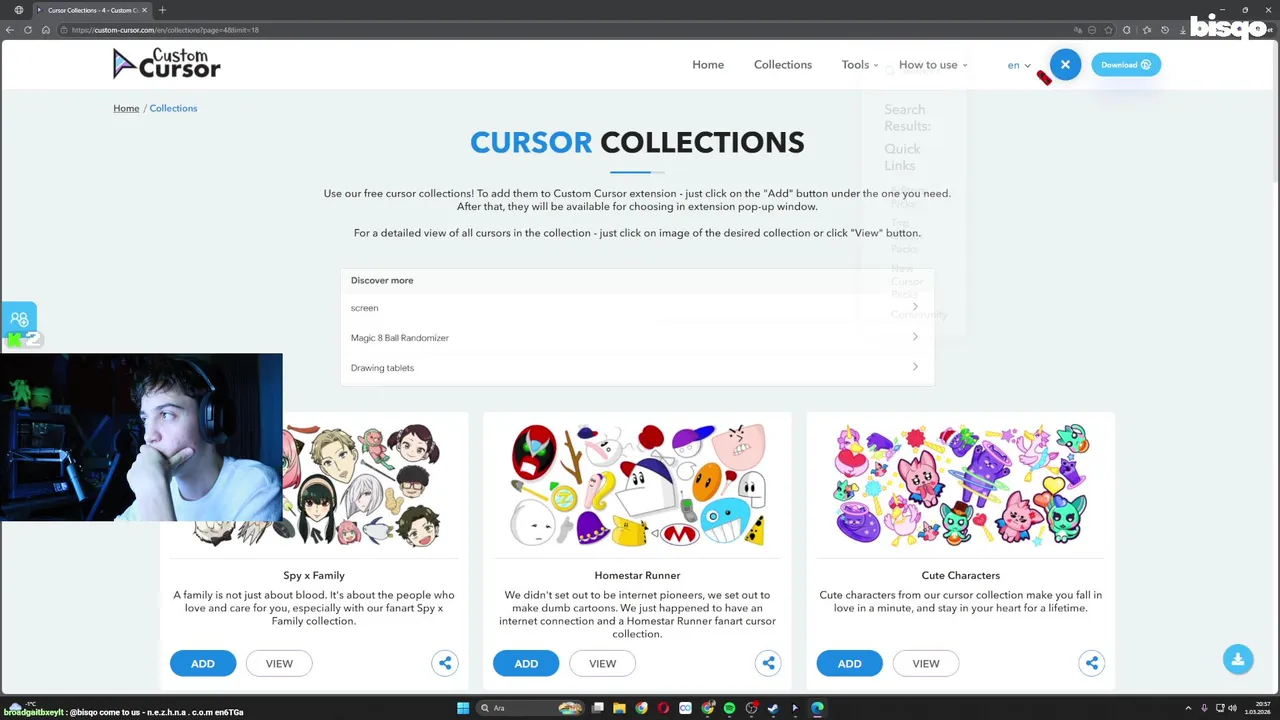Open the en language selector
The width and height of the screenshot is (1280, 720).
pos(1019,66)
